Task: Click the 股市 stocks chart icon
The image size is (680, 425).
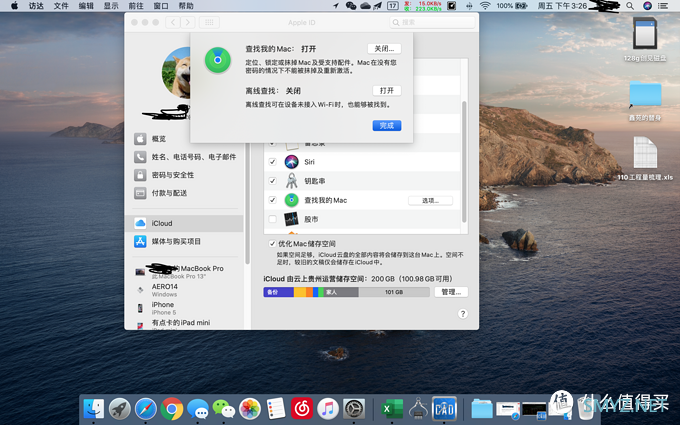Action: pyautogui.click(x=291, y=219)
